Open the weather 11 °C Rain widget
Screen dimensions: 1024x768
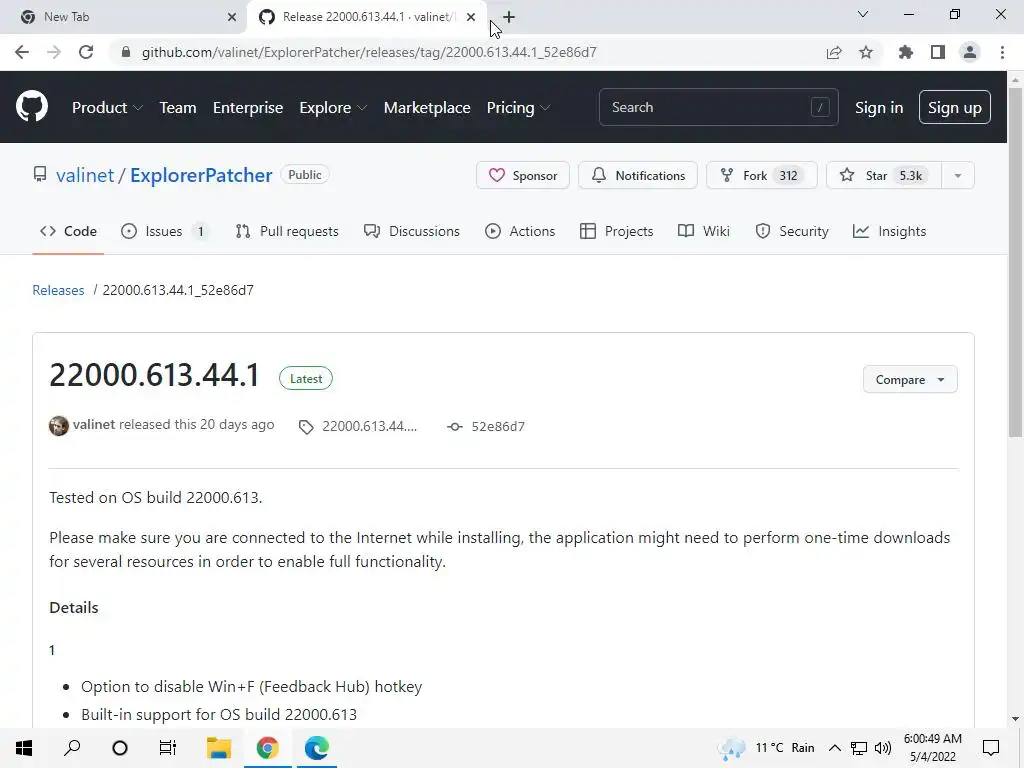point(766,748)
